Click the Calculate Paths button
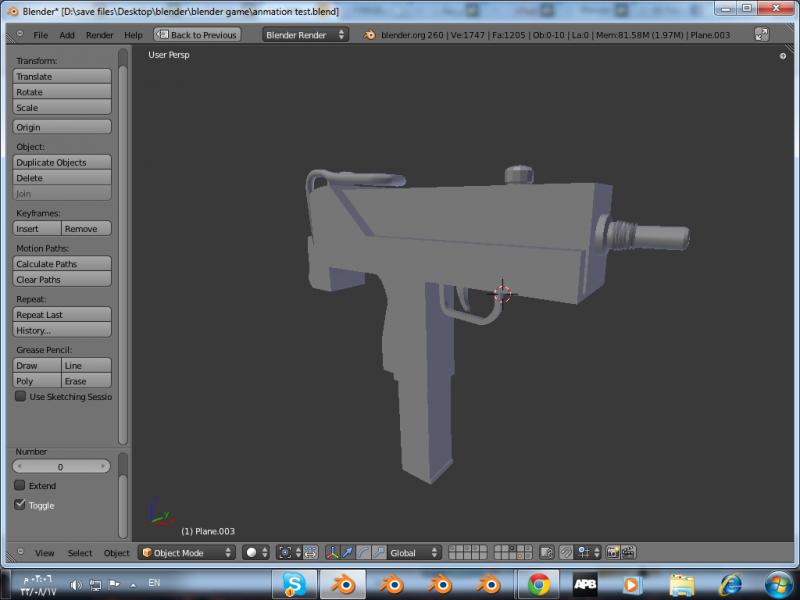800x600 pixels. click(x=62, y=264)
